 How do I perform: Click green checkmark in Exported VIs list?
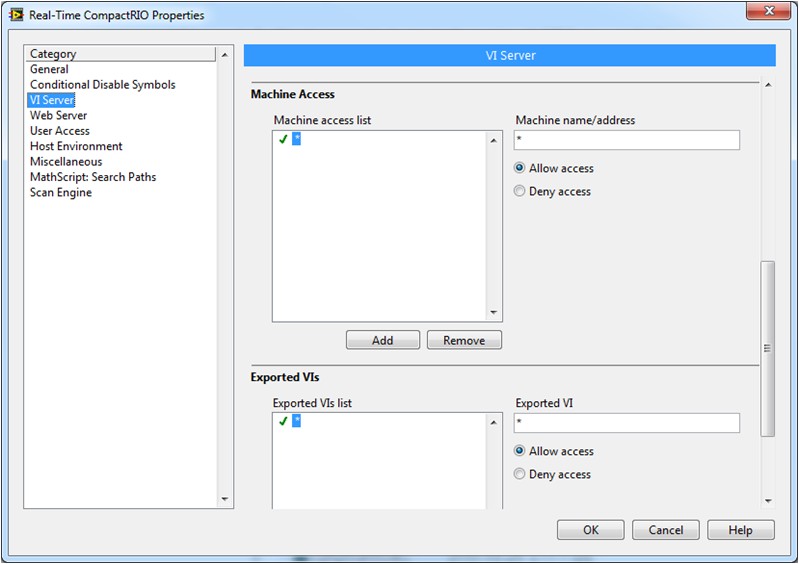[283, 421]
